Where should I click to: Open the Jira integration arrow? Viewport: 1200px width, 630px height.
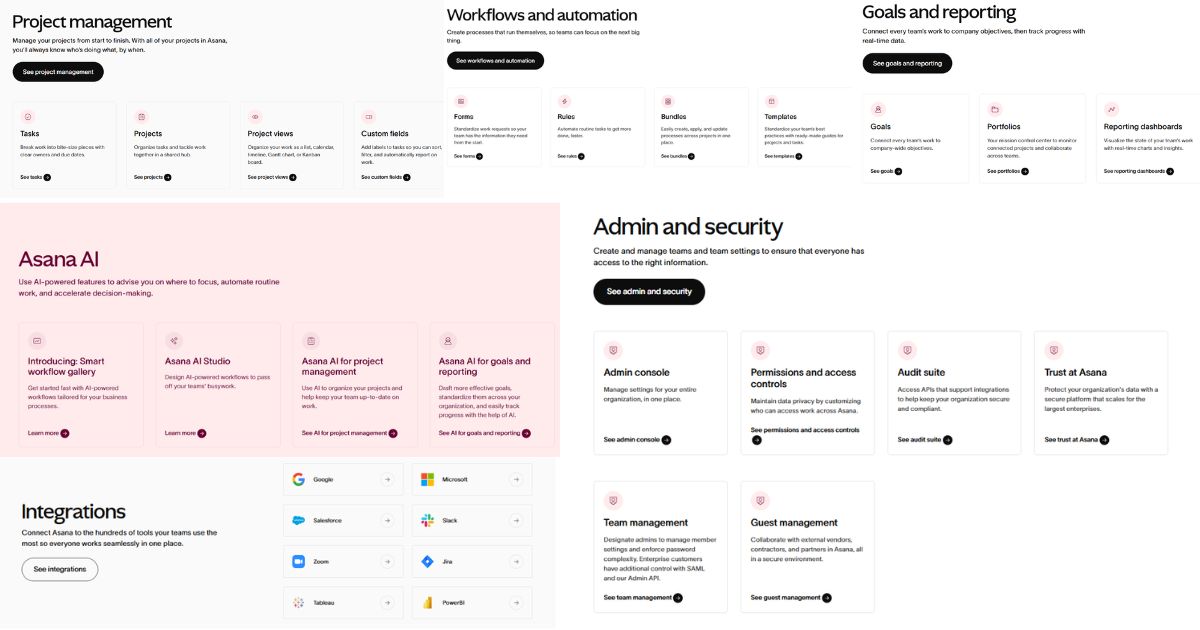pos(516,562)
